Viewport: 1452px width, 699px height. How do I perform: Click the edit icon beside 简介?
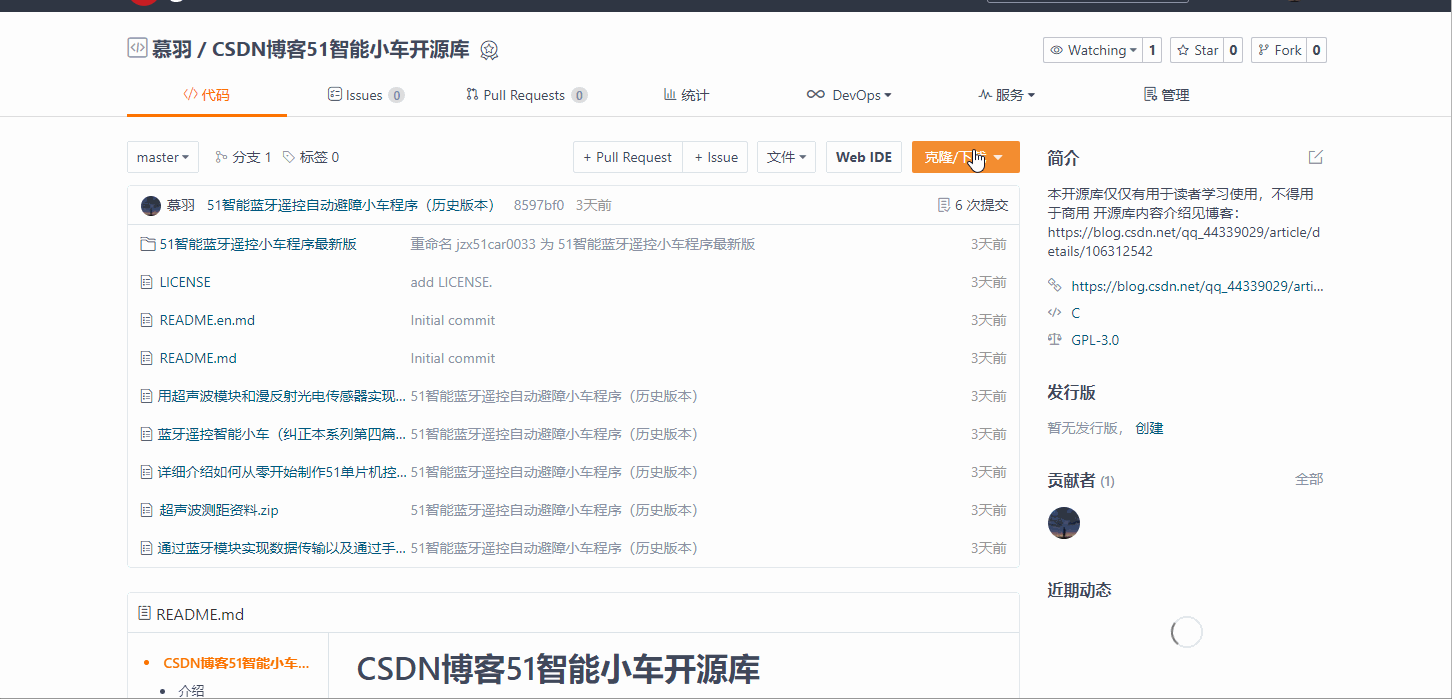pyautogui.click(x=1316, y=157)
